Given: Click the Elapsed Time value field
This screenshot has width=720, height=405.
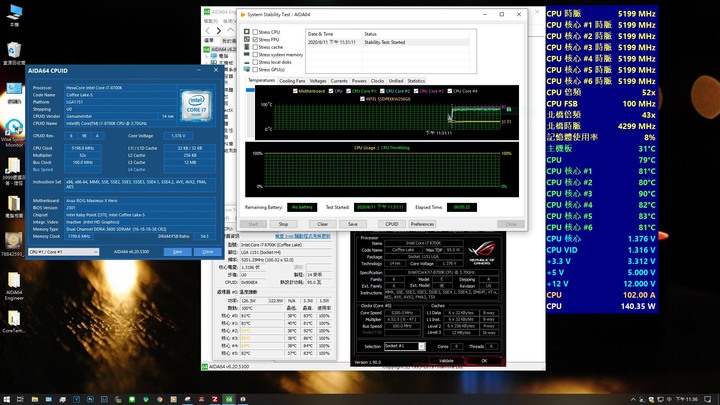Looking at the screenshot, I should [x=461, y=207].
